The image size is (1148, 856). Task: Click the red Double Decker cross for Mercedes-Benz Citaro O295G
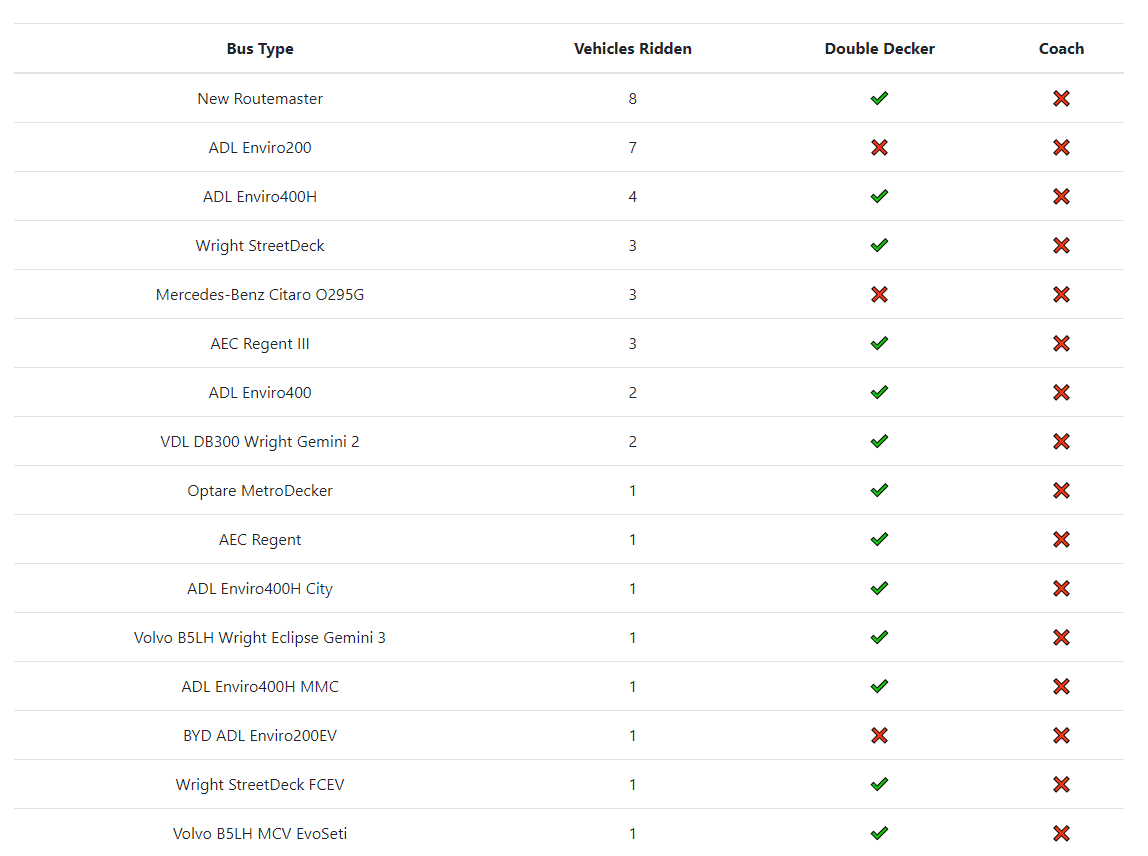click(x=879, y=294)
